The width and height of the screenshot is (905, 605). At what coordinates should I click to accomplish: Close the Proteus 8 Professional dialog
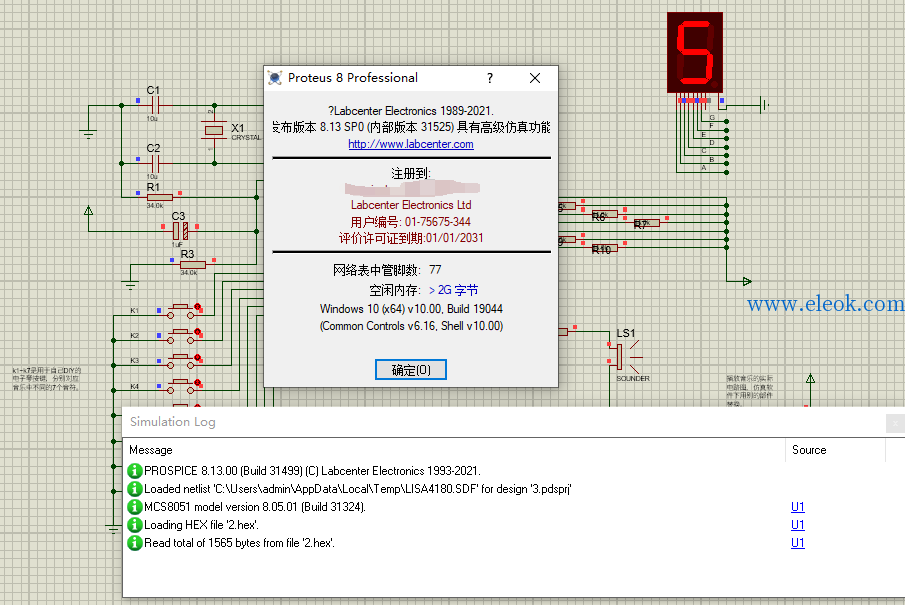(x=535, y=78)
